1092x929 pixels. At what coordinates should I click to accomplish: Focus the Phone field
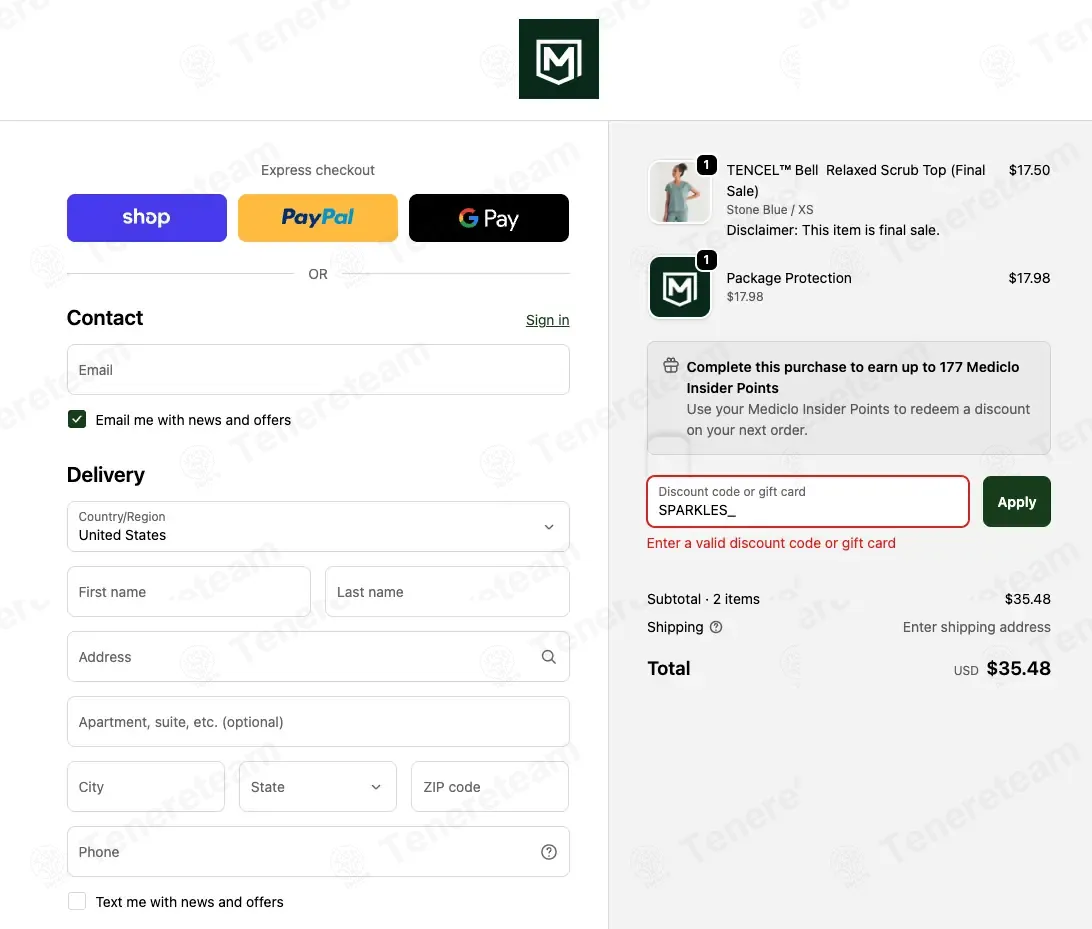point(318,852)
